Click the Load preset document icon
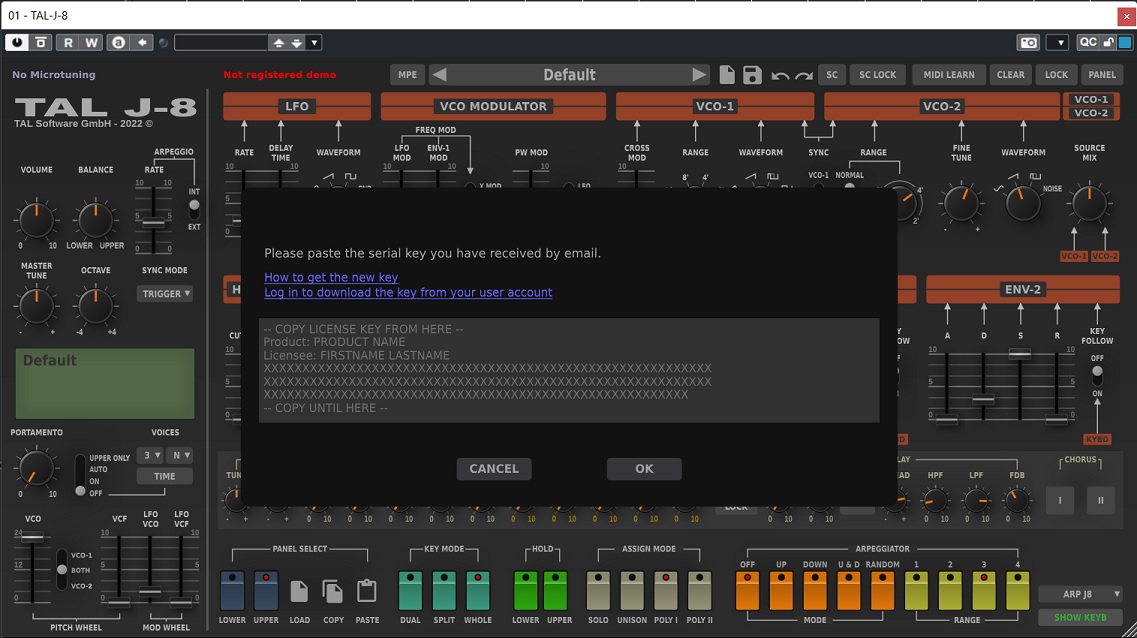 click(300, 593)
